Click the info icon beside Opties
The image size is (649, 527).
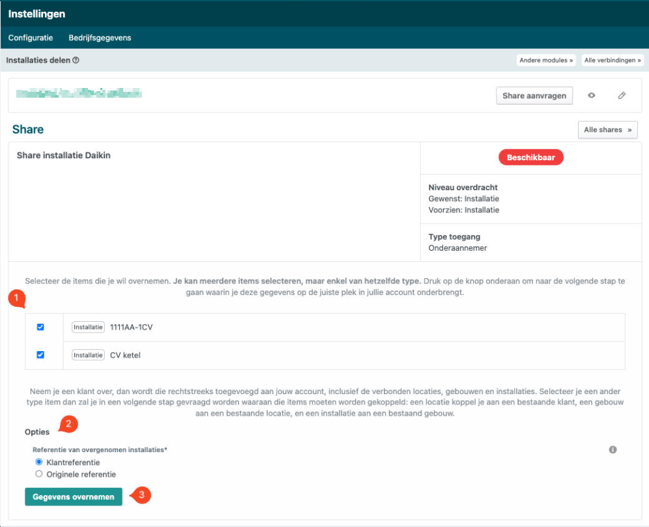pyautogui.click(x=612, y=450)
